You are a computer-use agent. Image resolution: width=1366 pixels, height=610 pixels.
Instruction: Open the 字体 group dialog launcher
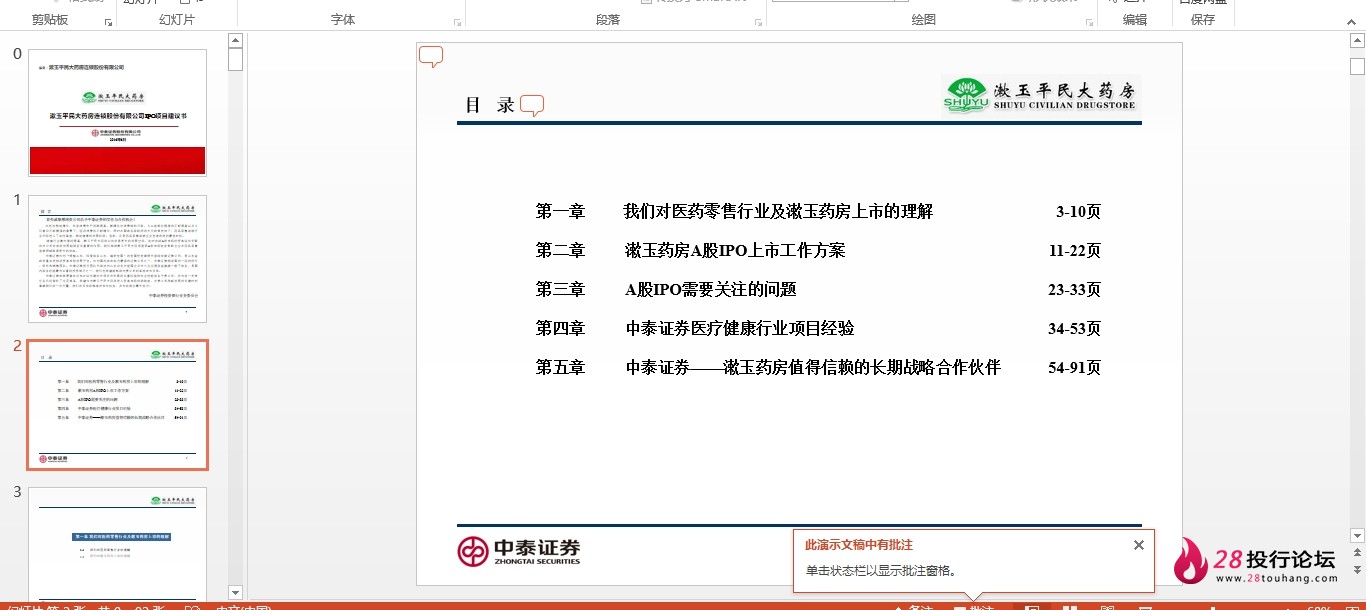457,21
